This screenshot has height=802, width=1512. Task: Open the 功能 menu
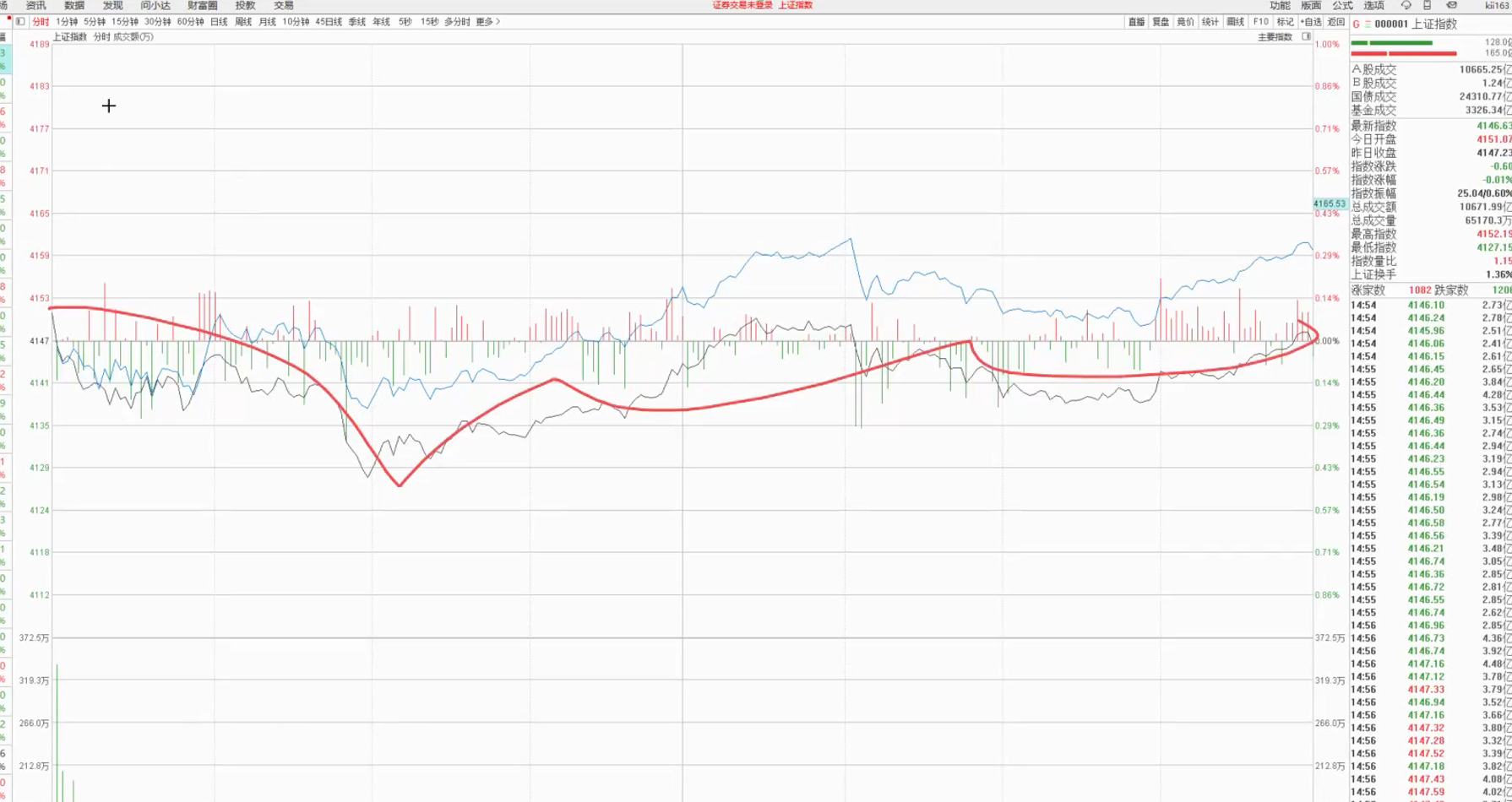1280,6
